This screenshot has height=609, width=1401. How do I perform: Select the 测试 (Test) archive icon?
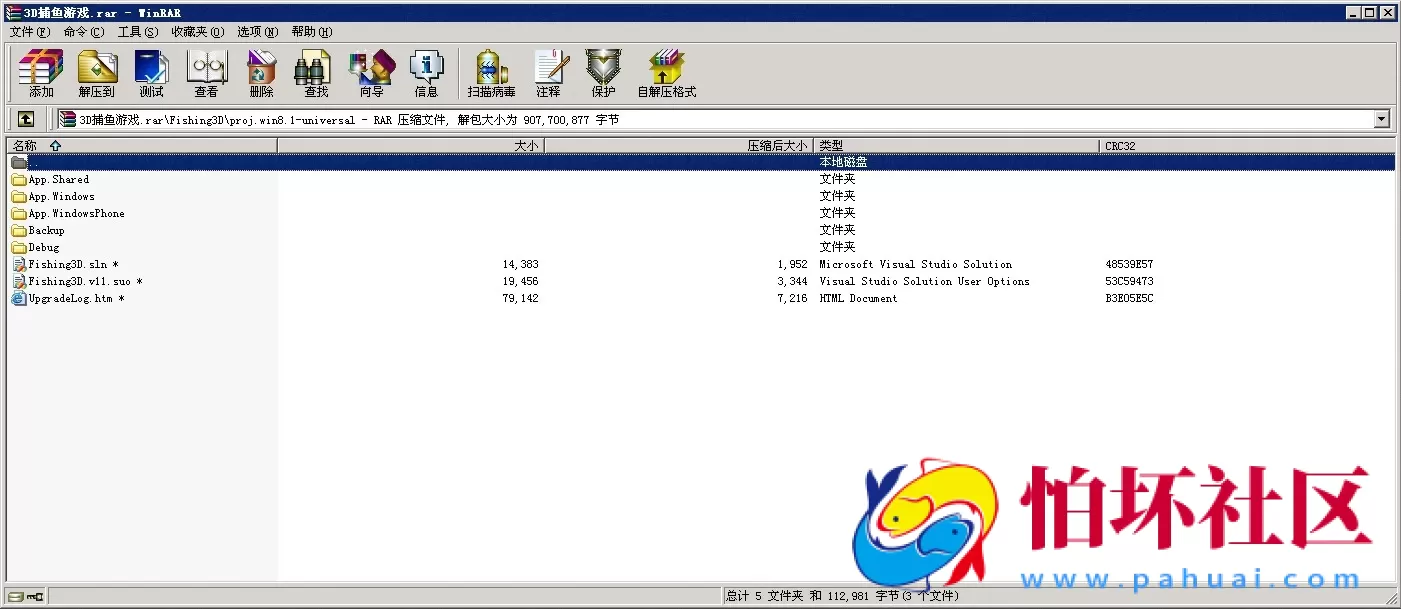point(151,73)
